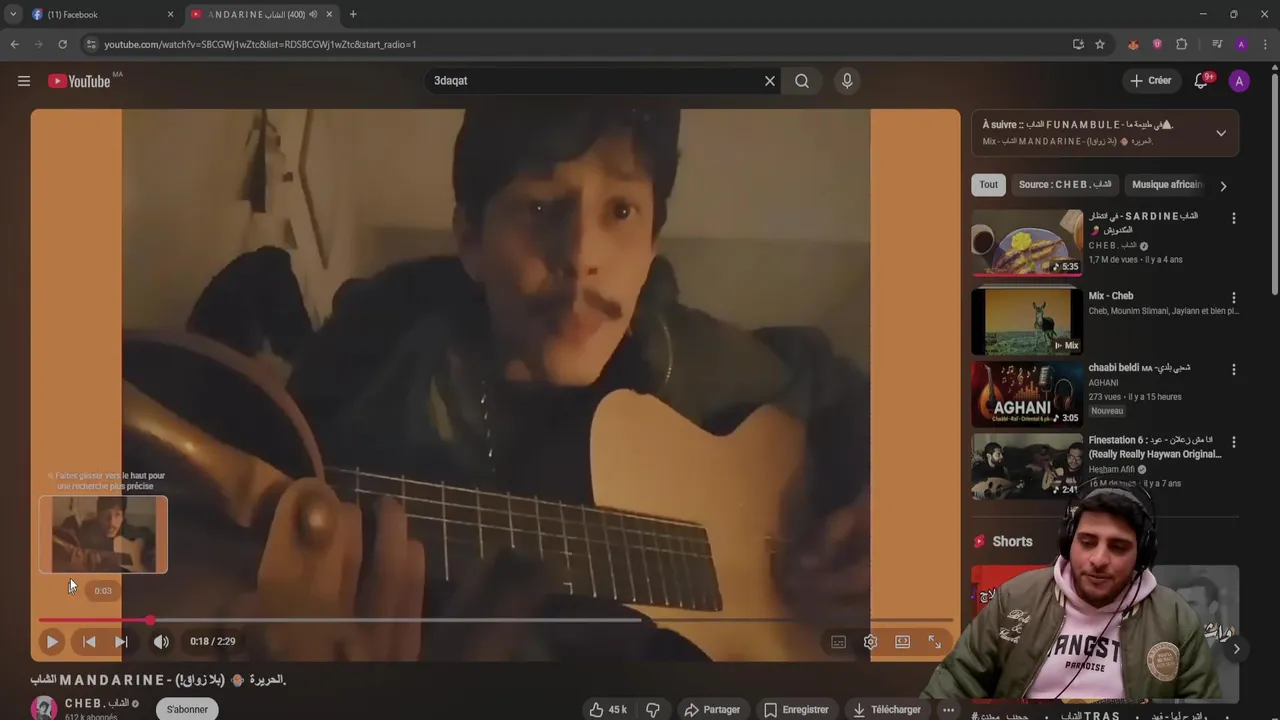Go to previous video in playlist
Image resolution: width=1280 pixels, height=720 pixels.
pos(89,642)
